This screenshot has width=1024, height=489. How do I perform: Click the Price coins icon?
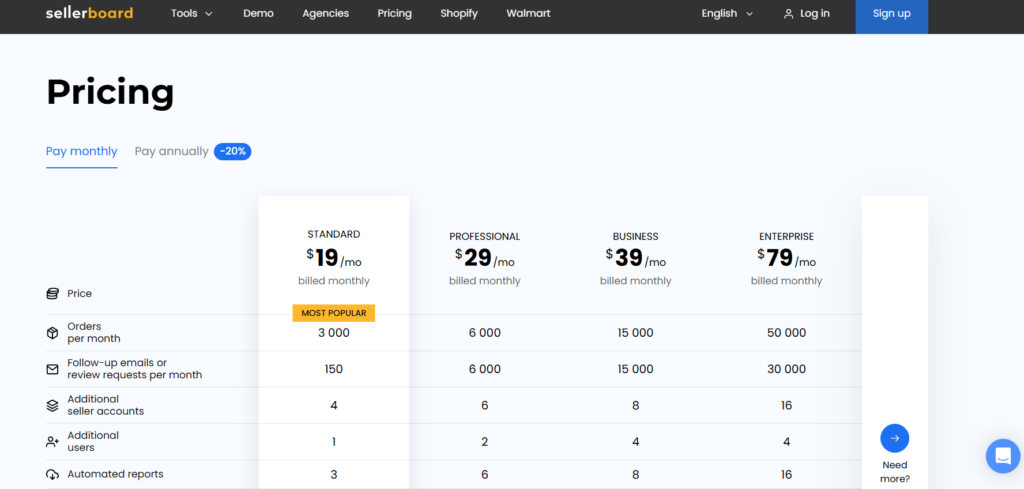52,294
